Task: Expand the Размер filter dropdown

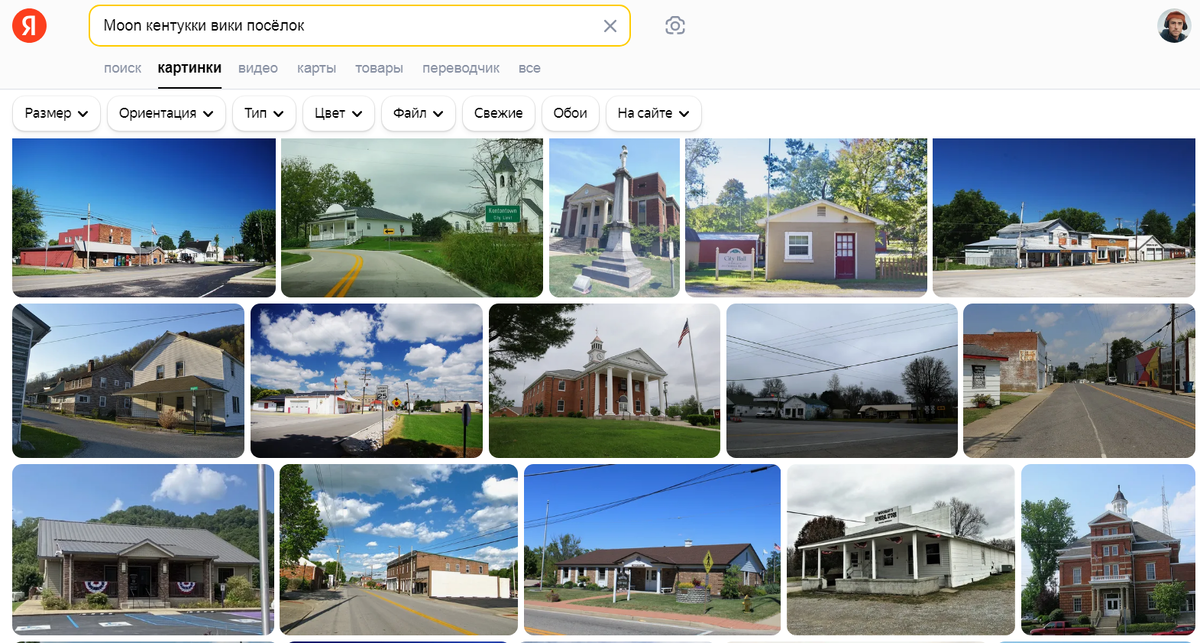Action: [x=56, y=113]
